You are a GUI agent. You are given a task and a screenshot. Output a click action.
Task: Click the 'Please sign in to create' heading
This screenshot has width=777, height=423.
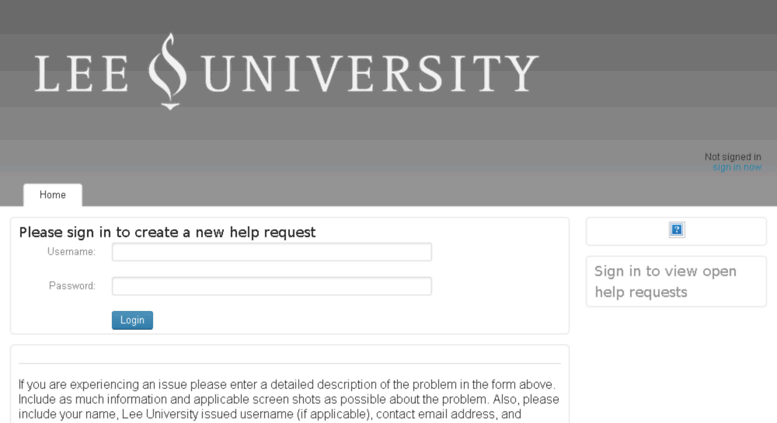[x=167, y=232]
